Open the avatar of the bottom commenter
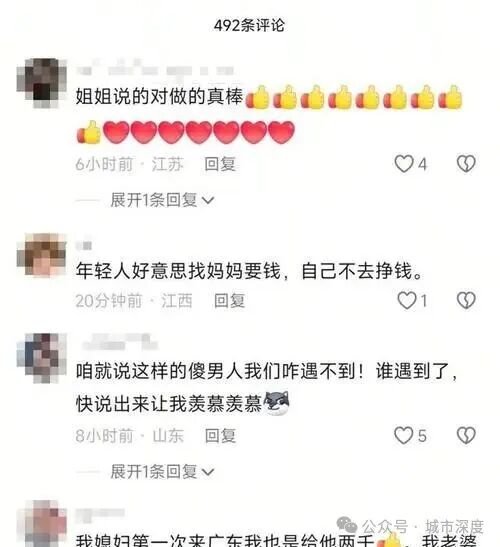This screenshot has width=500, height=547. click(x=42, y=523)
